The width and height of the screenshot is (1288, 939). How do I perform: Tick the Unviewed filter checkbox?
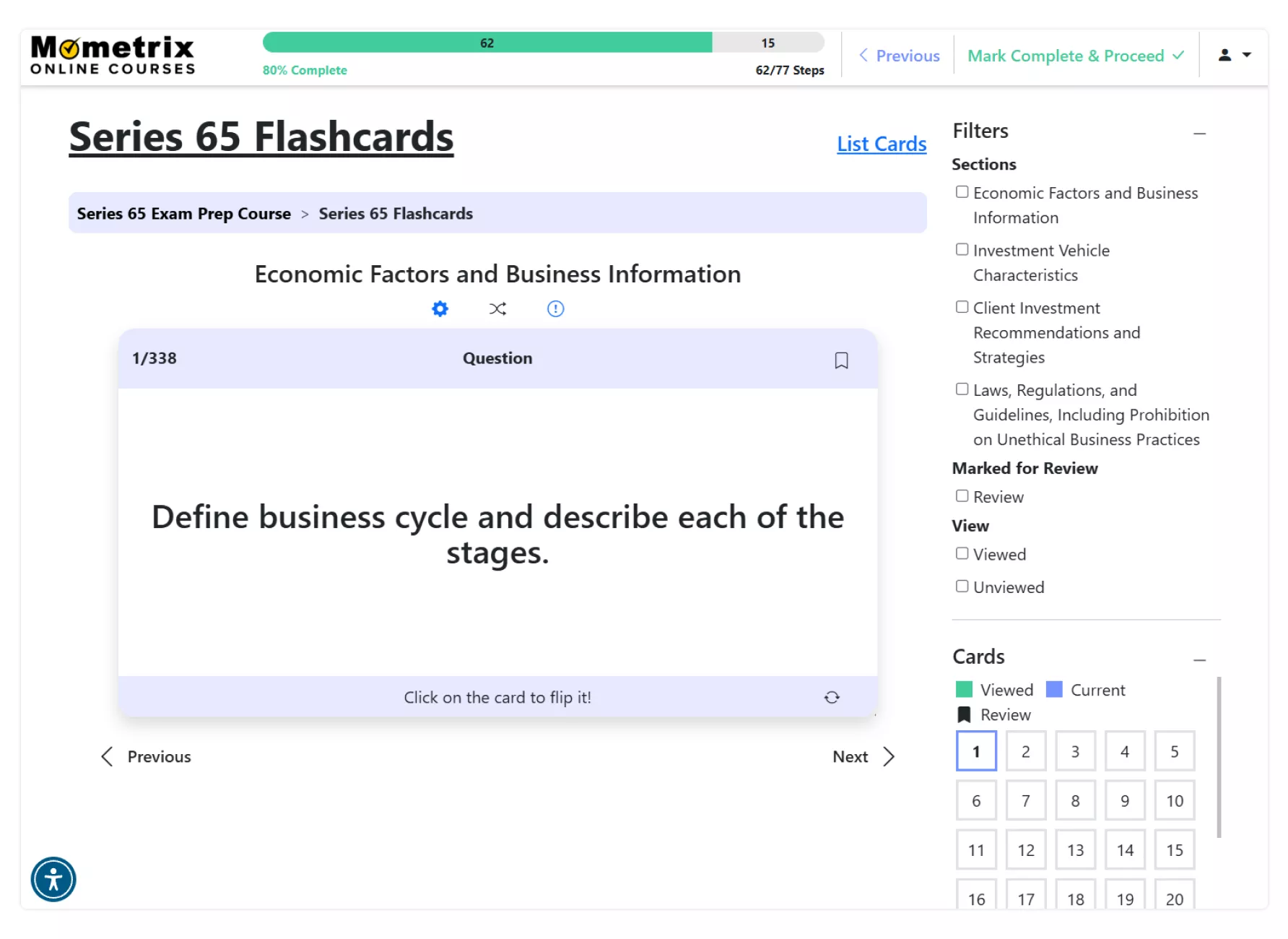pos(962,586)
